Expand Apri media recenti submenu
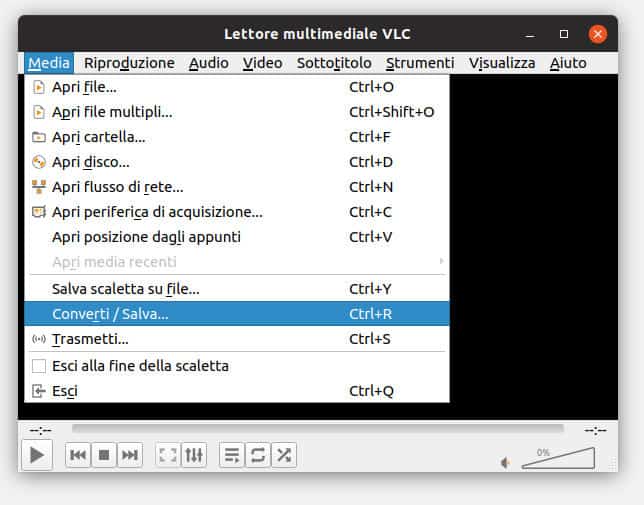 237,262
